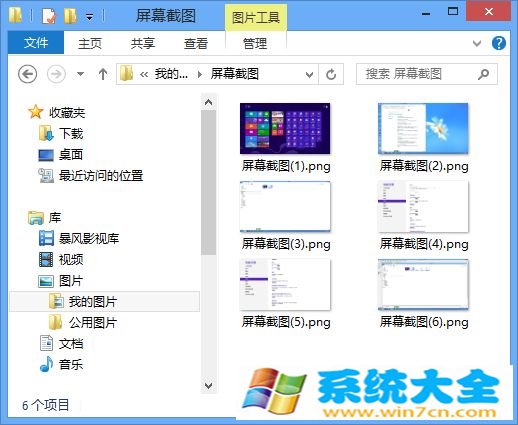Click the 6 个项目 status bar text
The image size is (518, 425).
(x=46, y=405)
